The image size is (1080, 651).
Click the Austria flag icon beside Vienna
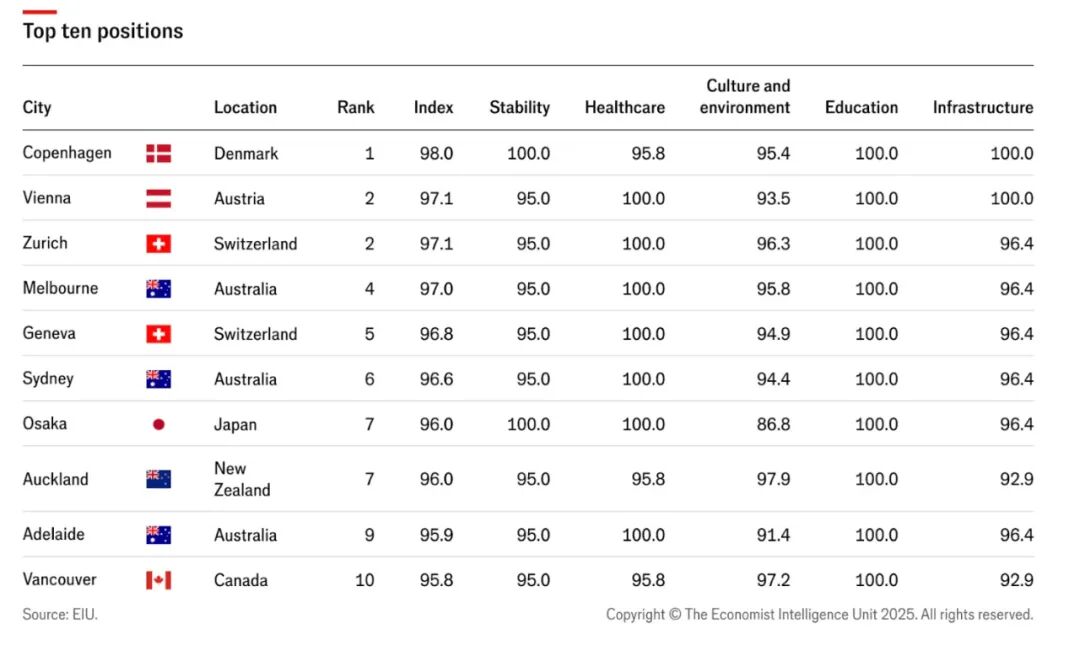158,198
